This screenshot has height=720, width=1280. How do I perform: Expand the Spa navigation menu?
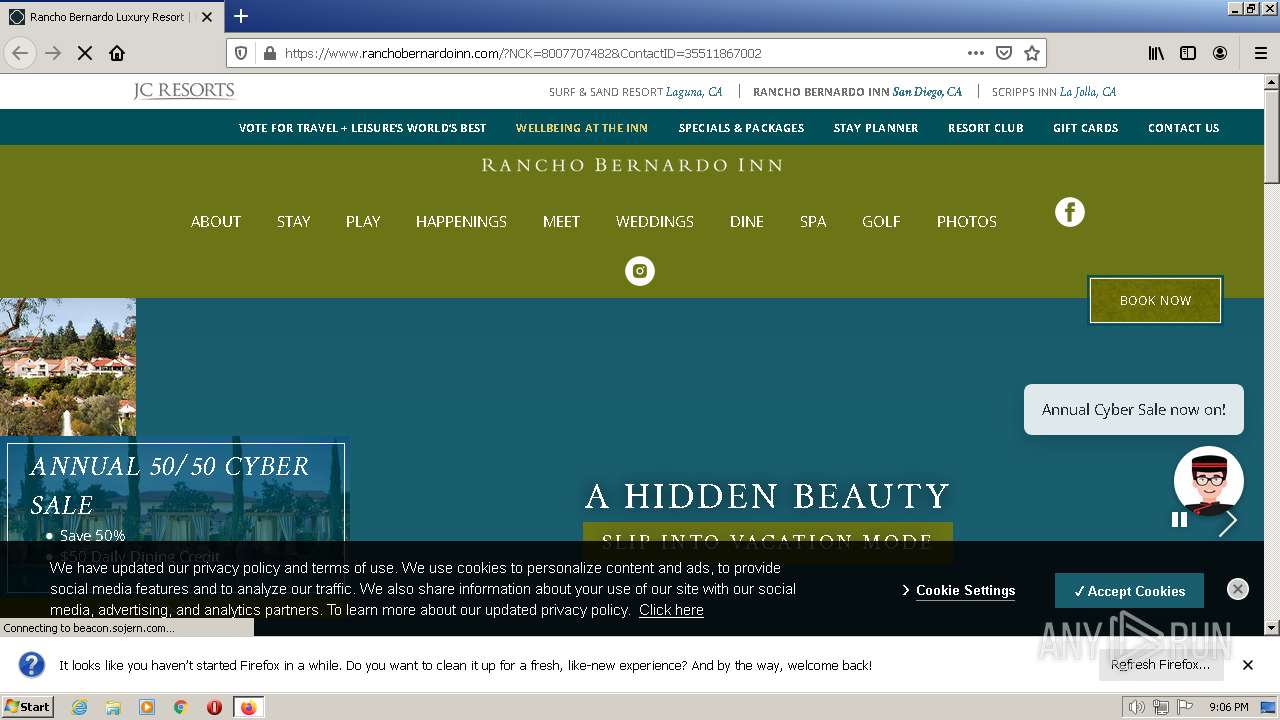(x=813, y=222)
